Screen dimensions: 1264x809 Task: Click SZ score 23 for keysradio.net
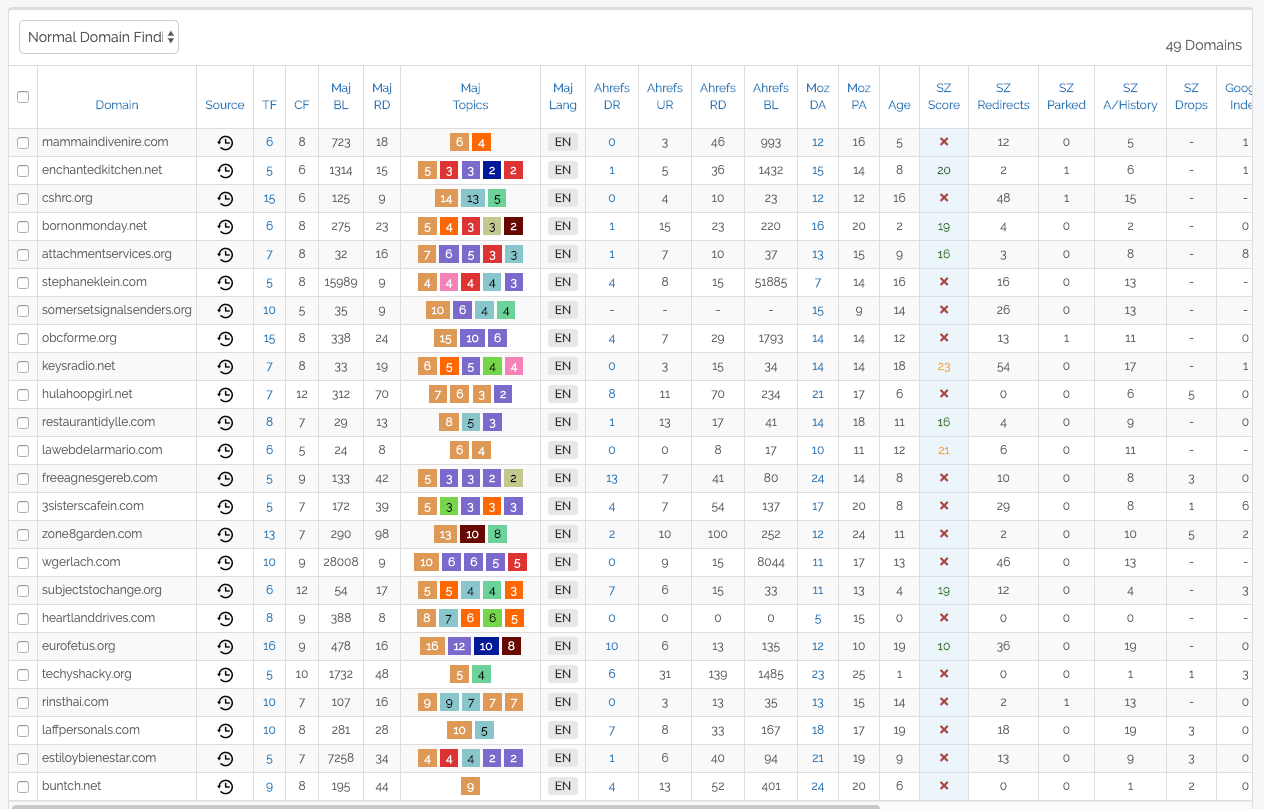(943, 366)
